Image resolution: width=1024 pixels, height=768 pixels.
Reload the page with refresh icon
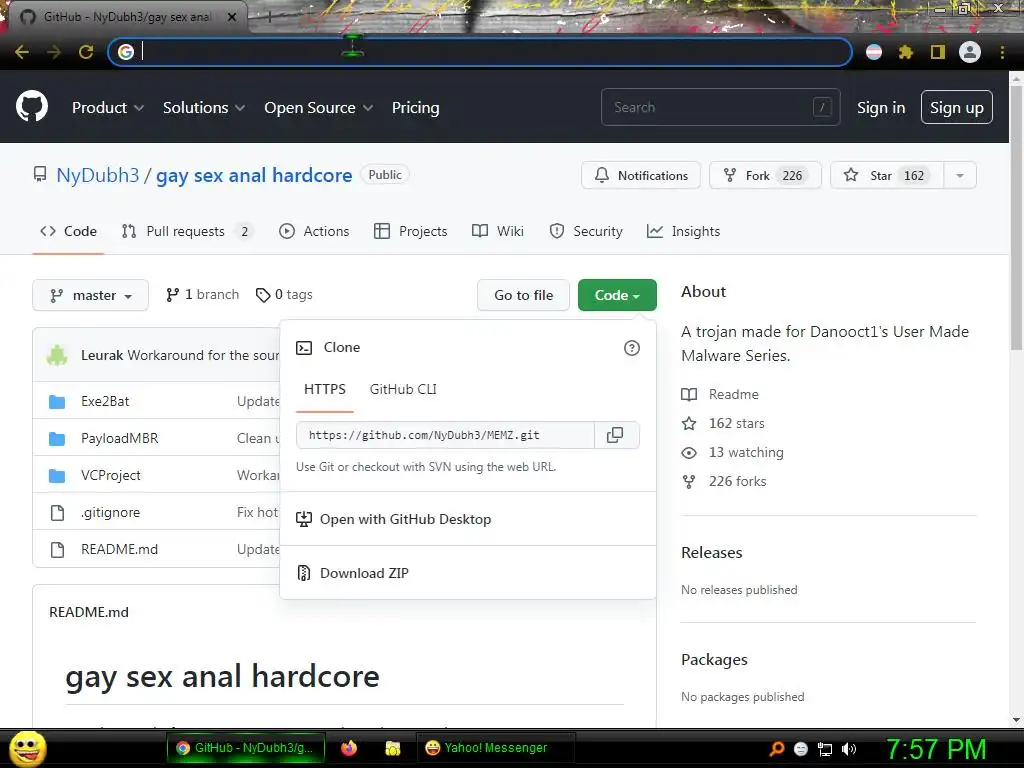[86, 52]
